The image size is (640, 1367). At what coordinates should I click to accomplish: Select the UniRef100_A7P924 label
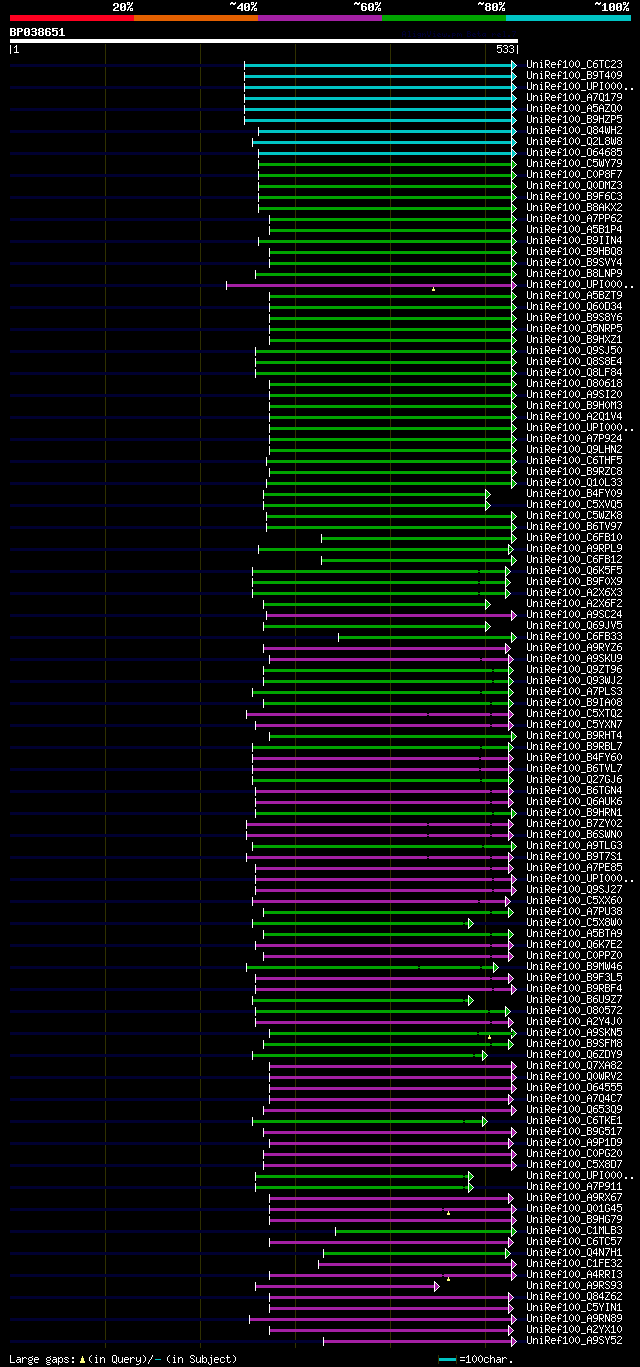click(574, 439)
